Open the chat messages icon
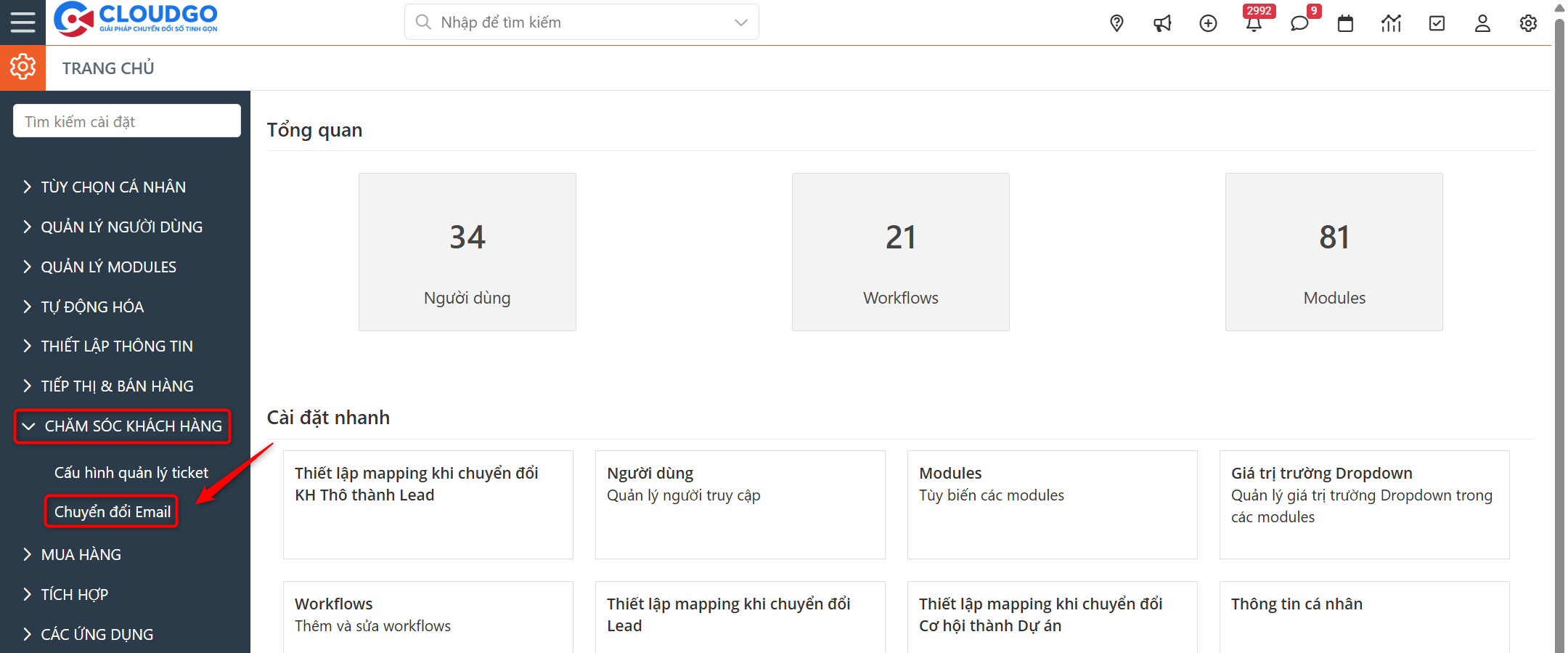Screen dimensions: 1568x653 (x=1299, y=23)
